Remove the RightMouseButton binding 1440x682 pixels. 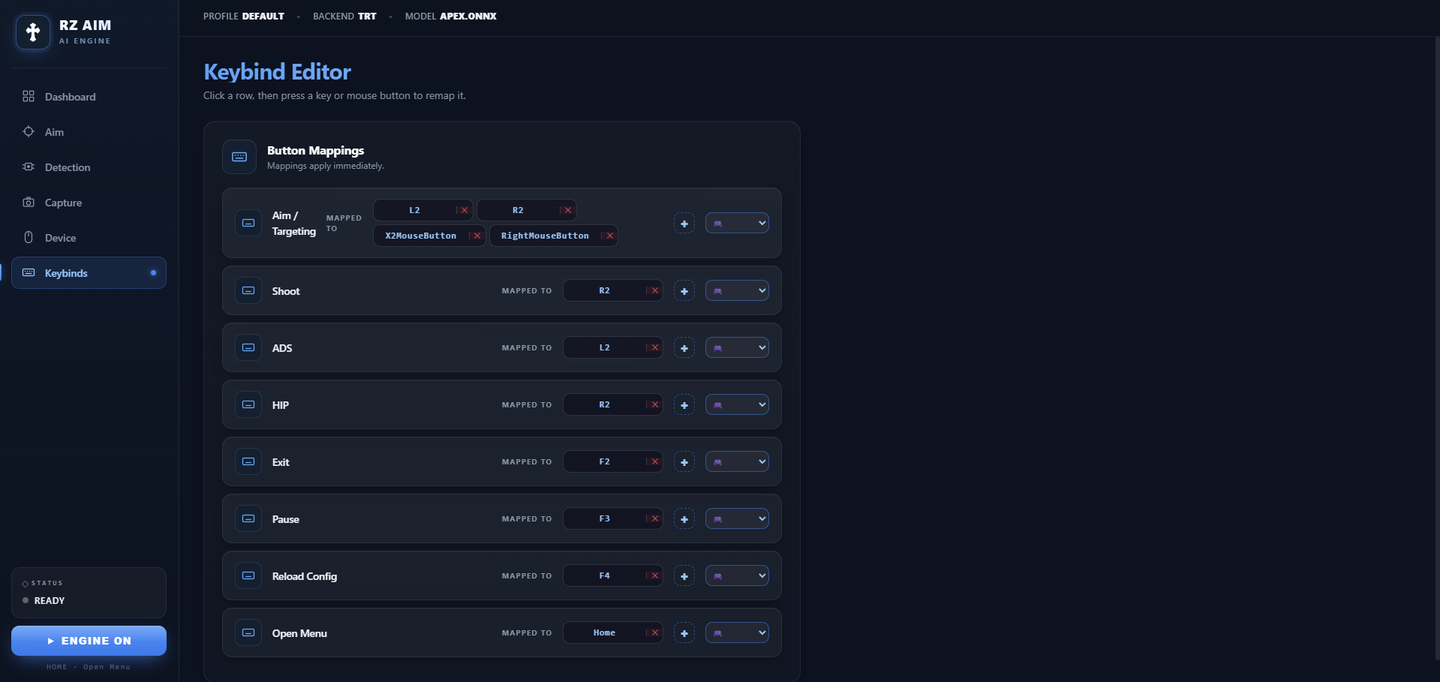(609, 236)
